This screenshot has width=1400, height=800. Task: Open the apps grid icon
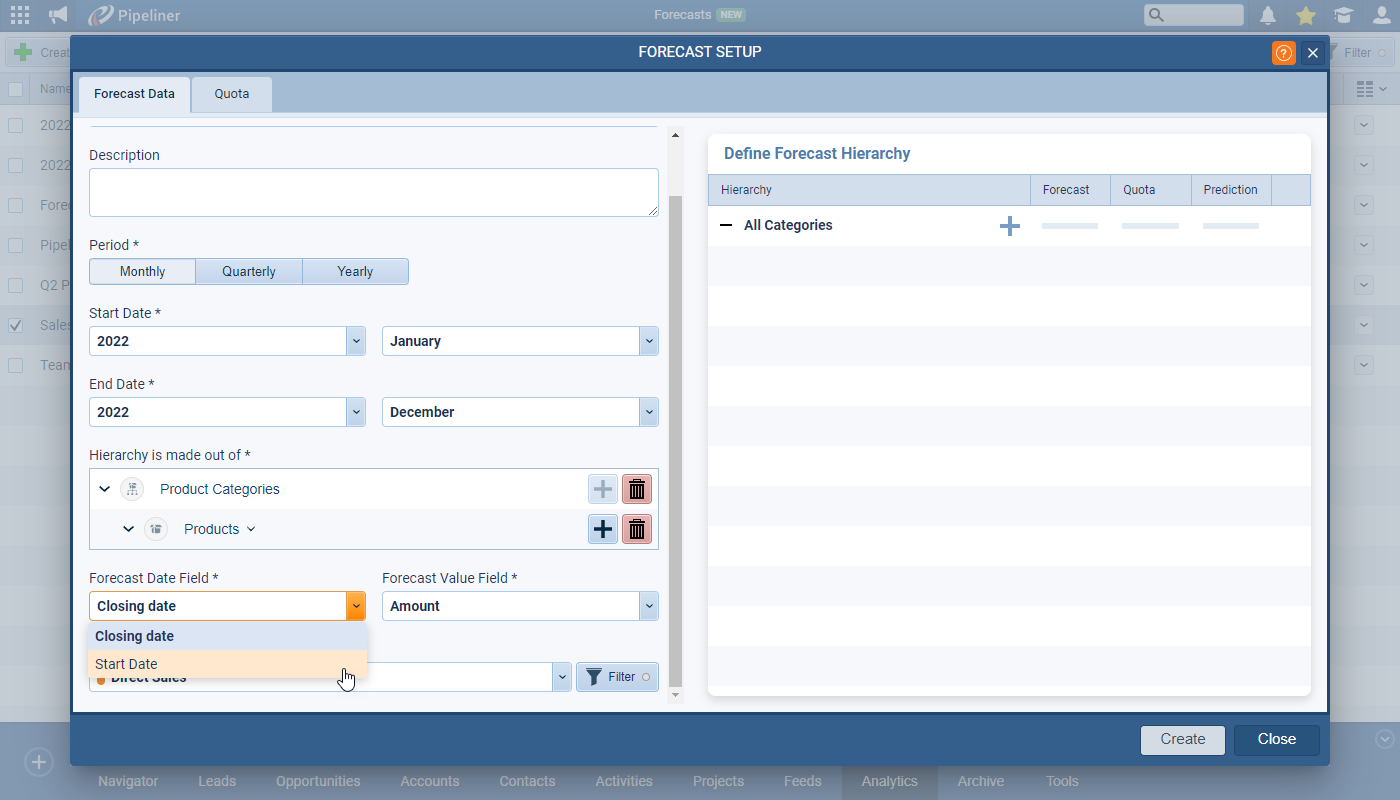point(20,15)
